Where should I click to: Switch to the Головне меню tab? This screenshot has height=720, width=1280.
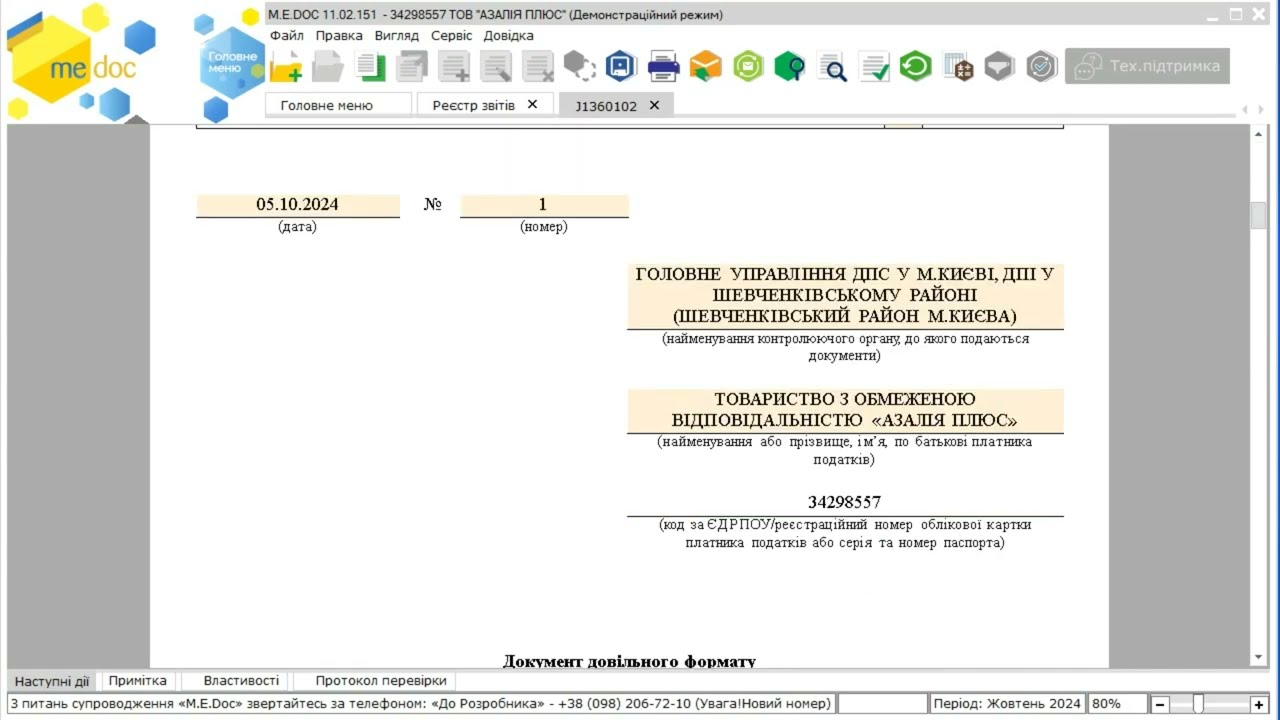coord(338,105)
